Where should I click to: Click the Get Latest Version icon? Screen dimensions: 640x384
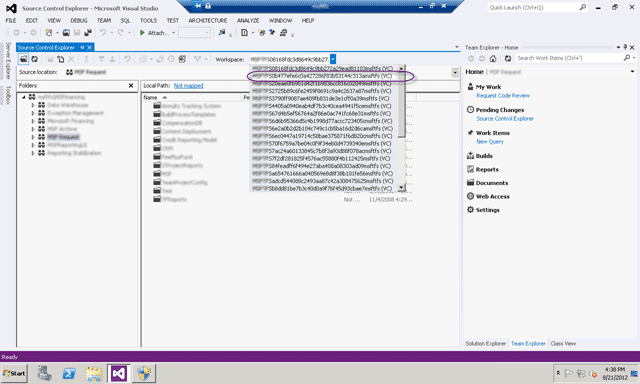[101, 60]
